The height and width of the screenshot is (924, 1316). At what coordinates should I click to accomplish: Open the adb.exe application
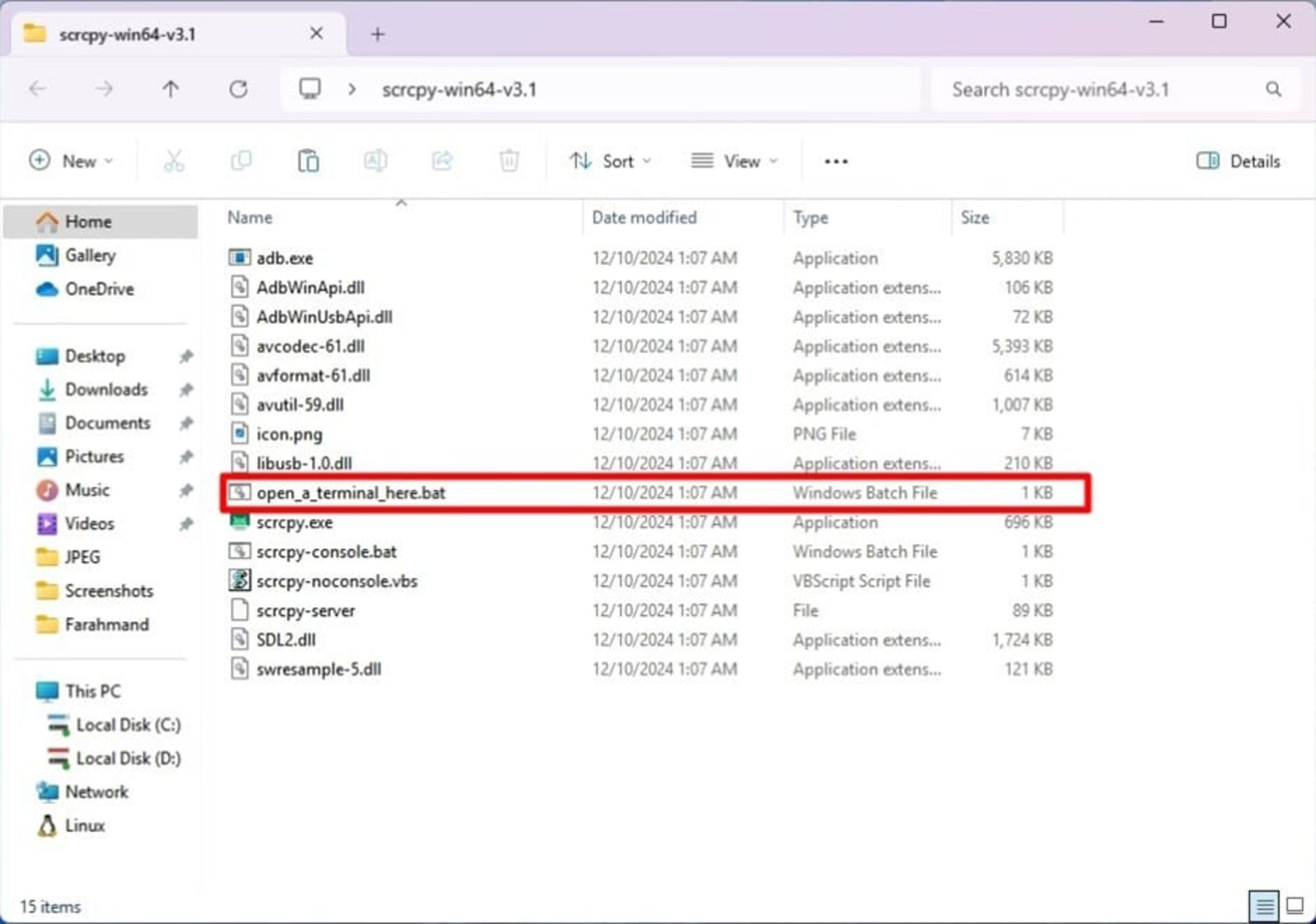tap(285, 258)
